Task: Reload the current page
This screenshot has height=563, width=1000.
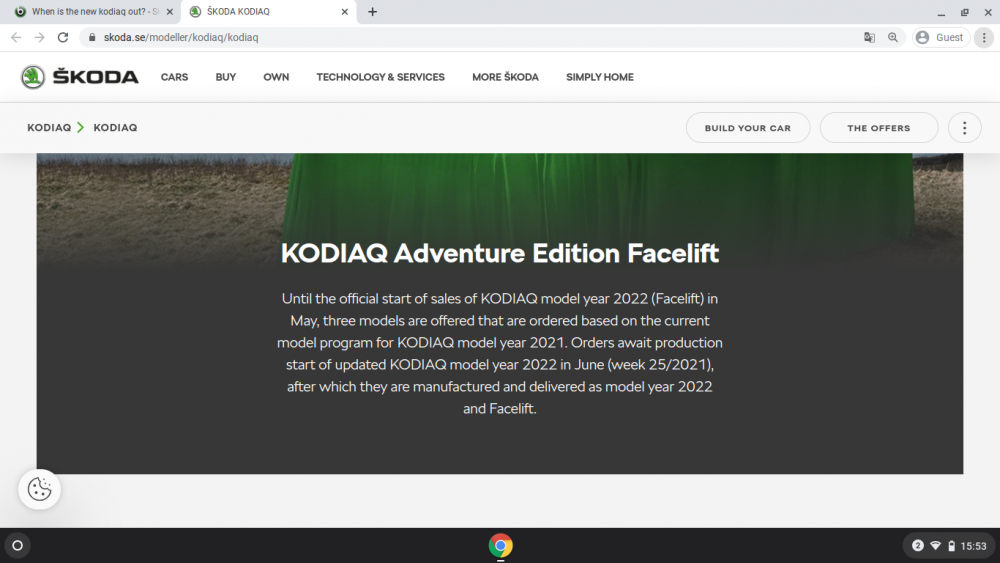Action: click(62, 38)
